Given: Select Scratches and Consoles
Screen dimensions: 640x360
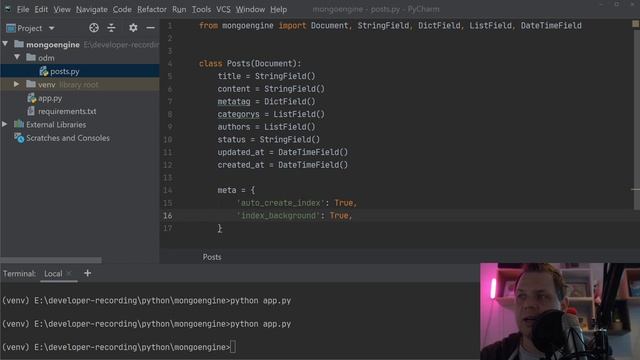Looking at the screenshot, I should 68,138.
